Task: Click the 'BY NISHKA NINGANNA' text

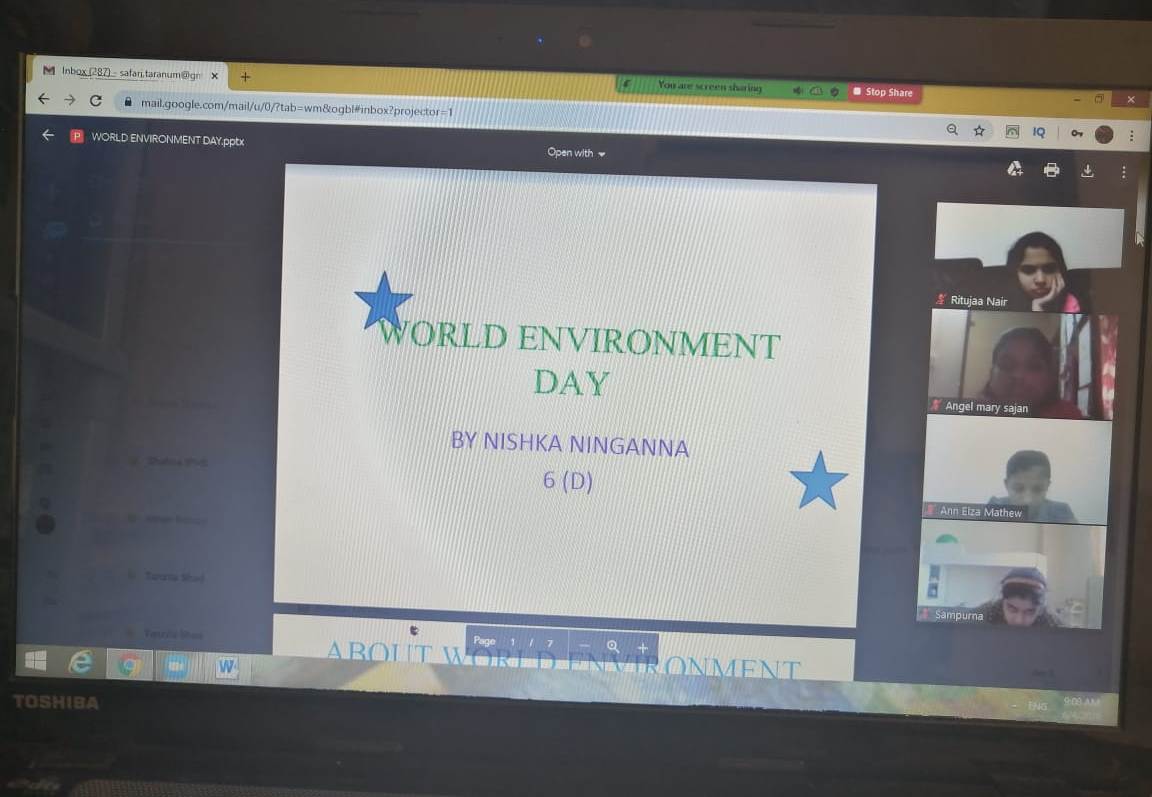Action: [569, 444]
